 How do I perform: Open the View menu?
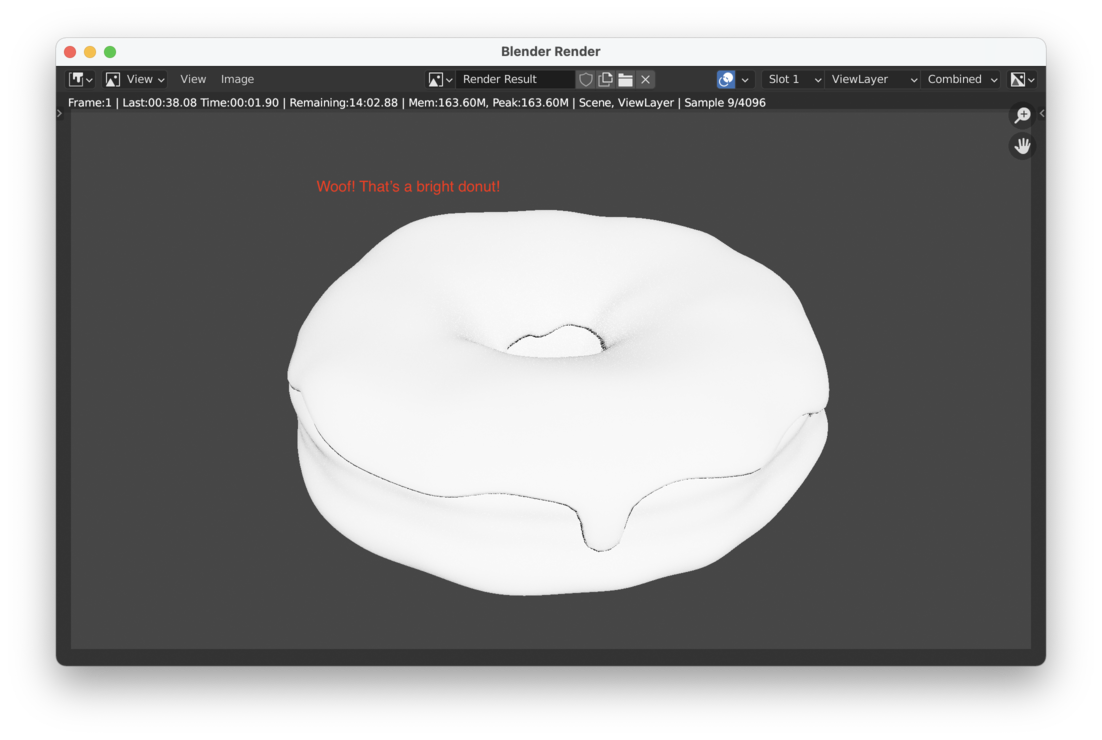pyautogui.click(x=193, y=79)
